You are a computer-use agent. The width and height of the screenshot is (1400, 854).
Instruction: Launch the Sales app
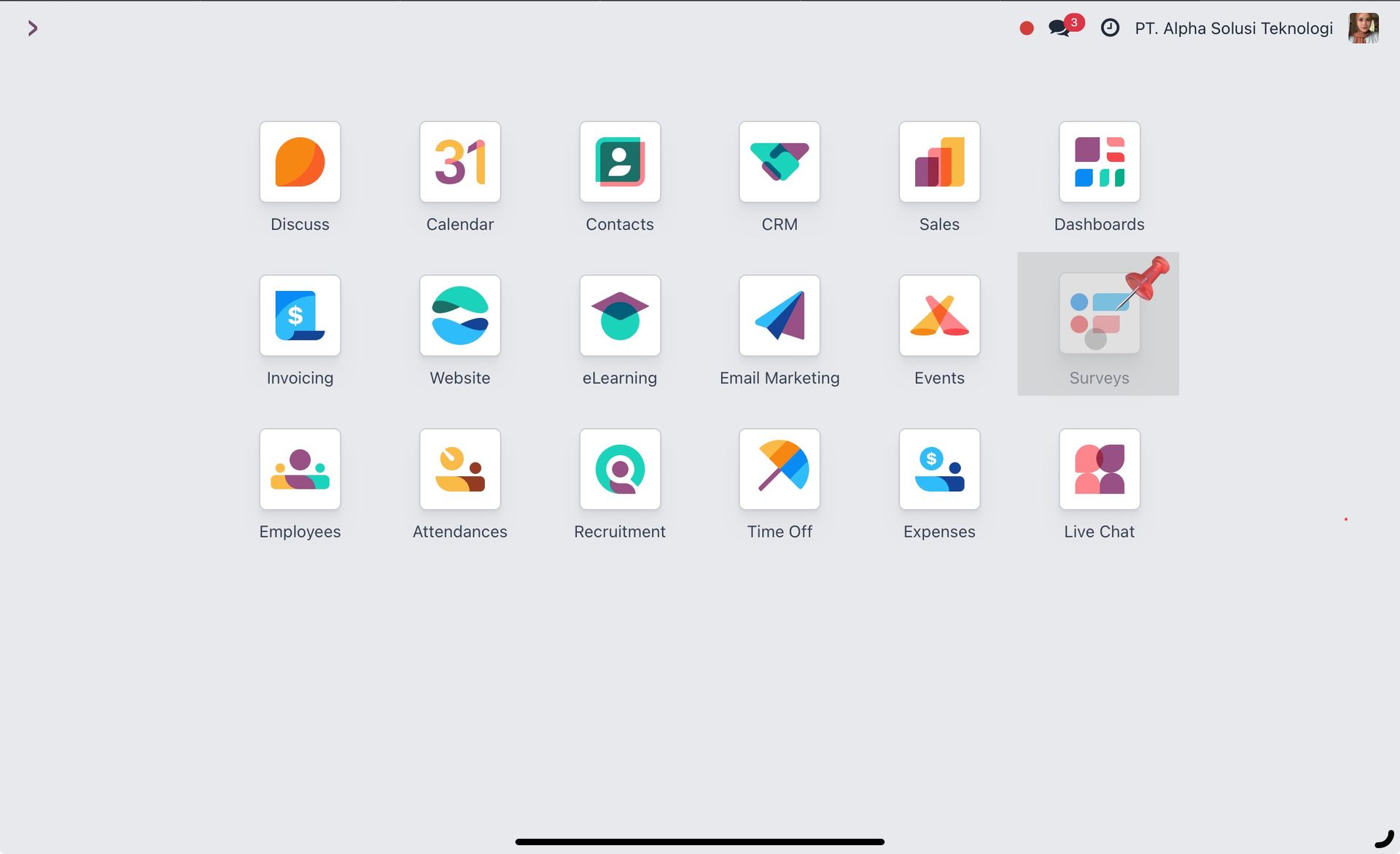[x=939, y=162]
